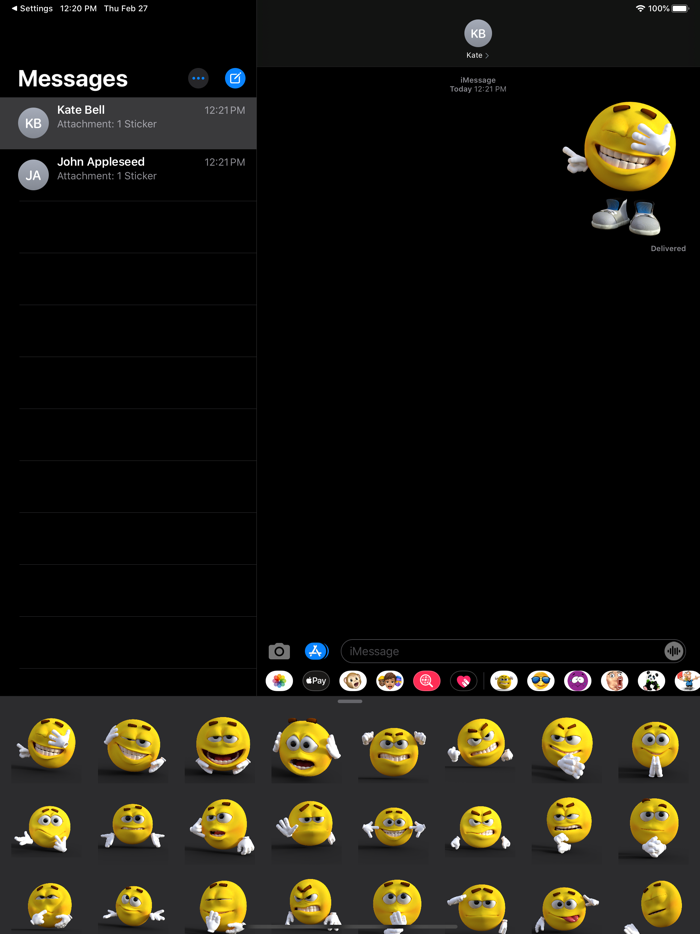Tap the Wi-Fi status icon
This screenshot has height=934, width=700.
640,8
